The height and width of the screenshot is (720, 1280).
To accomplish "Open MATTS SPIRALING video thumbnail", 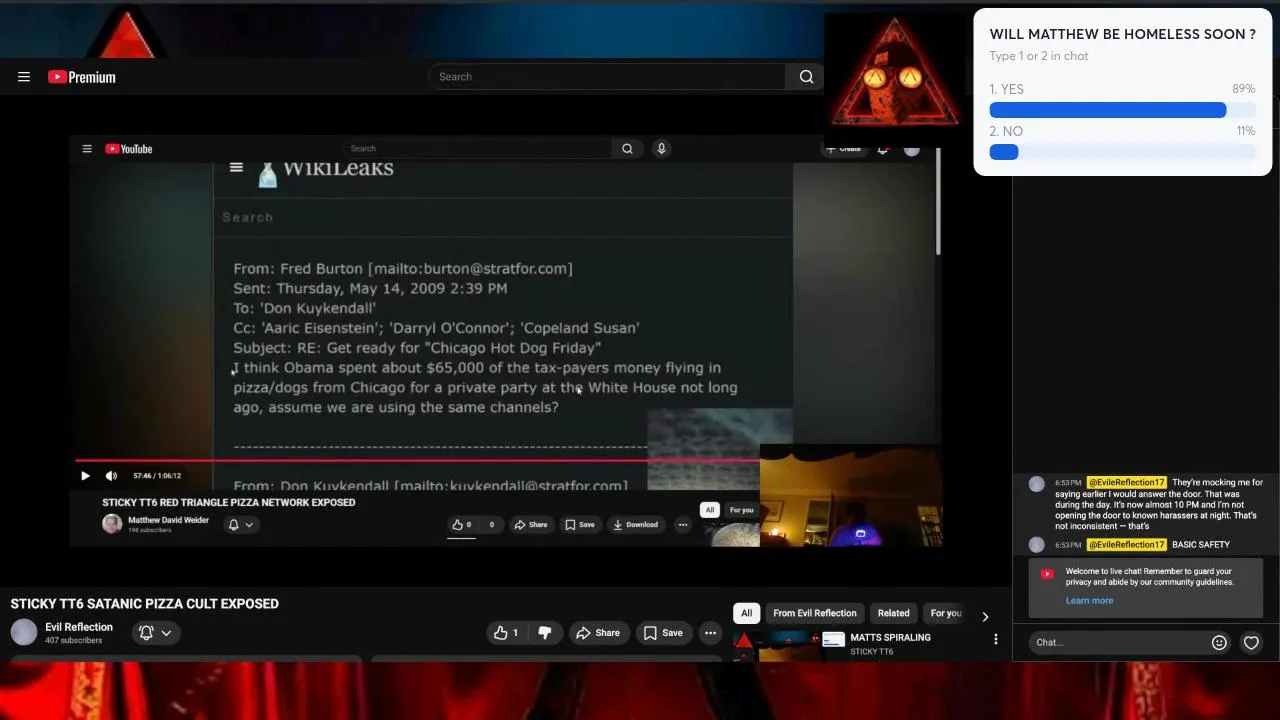I will click(x=790, y=645).
